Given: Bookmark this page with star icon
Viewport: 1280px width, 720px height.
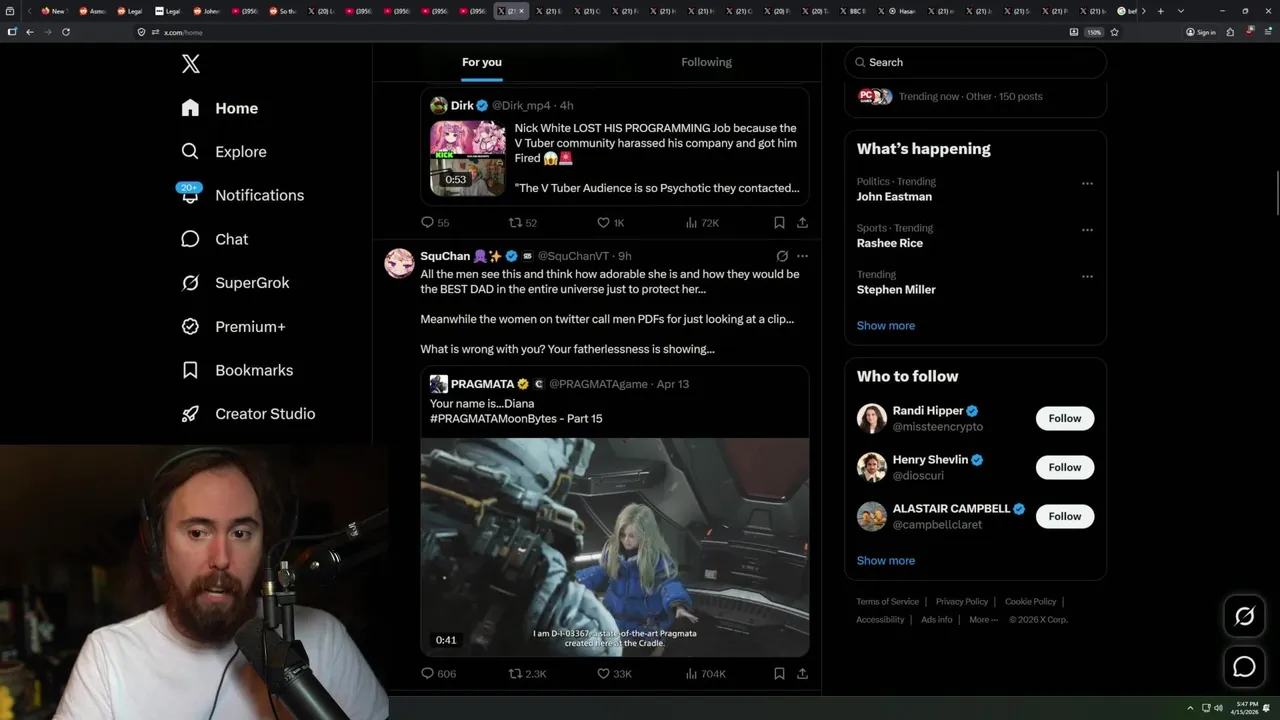Looking at the screenshot, I should (x=1114, y=32).
